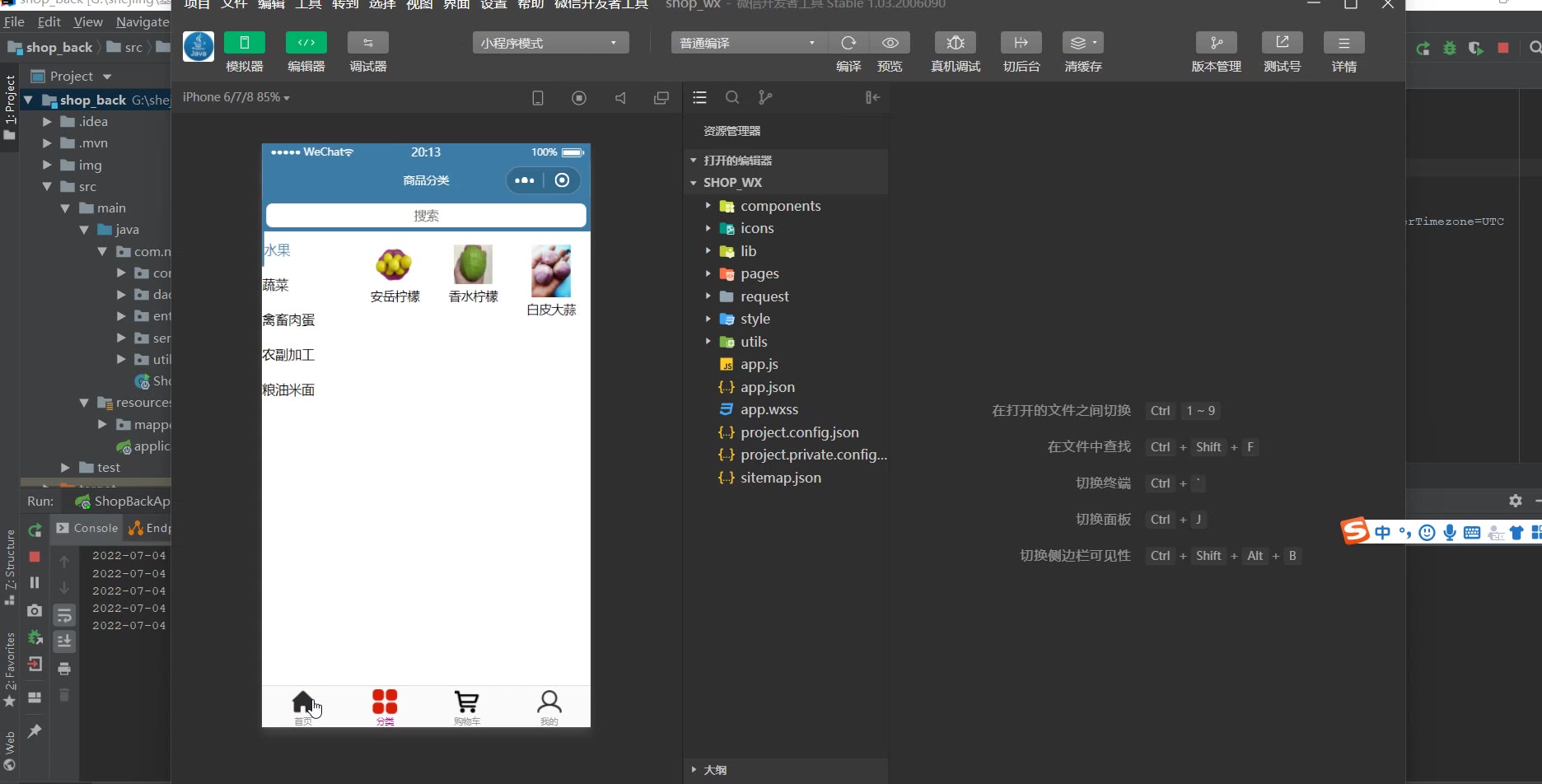Screen dimensions: 1542x784
Task: Click the Sogou input method S logo
Action: [1355, 531]
